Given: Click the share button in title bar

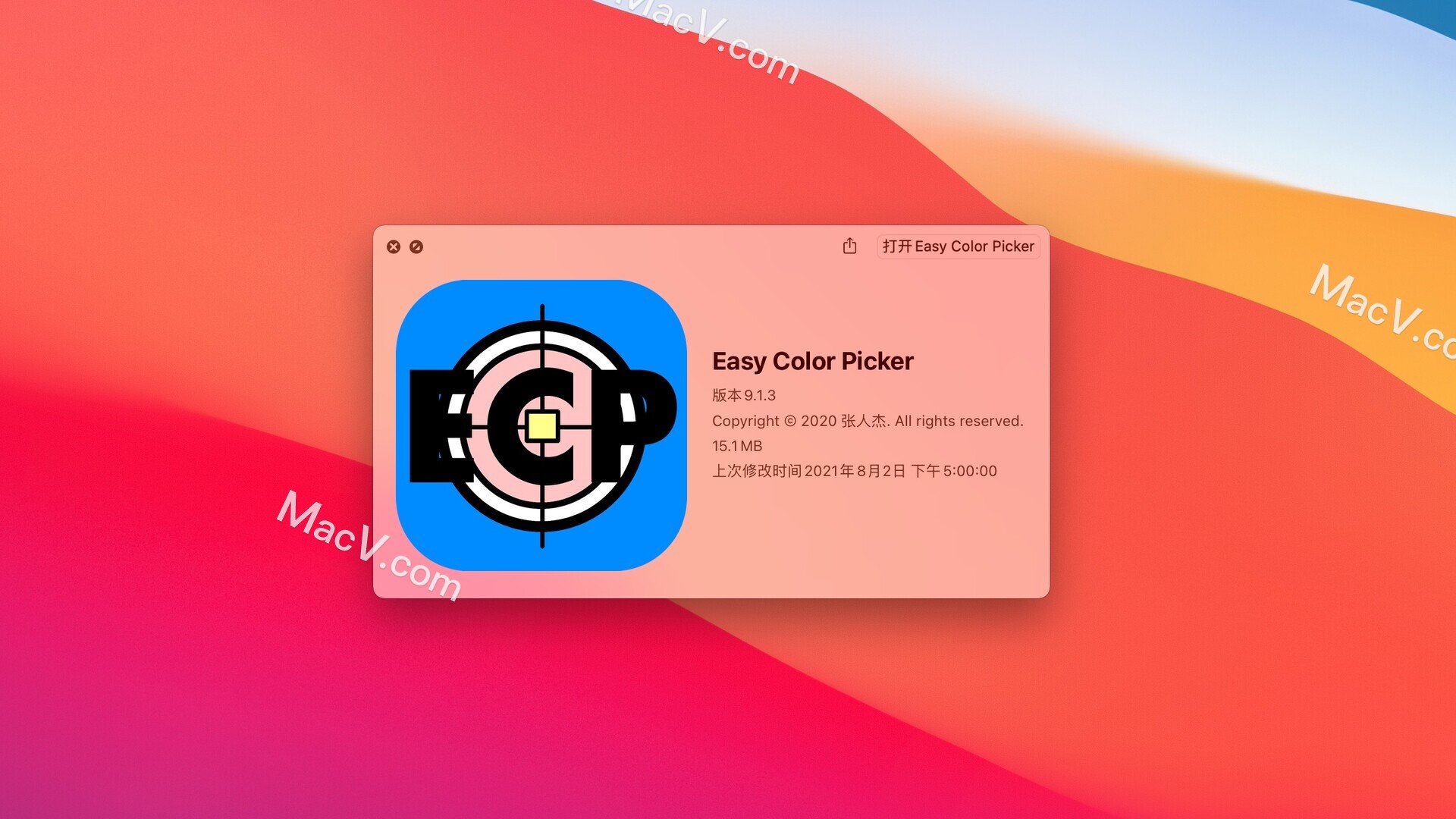Looking at the screenshot, I should point(849,247).
